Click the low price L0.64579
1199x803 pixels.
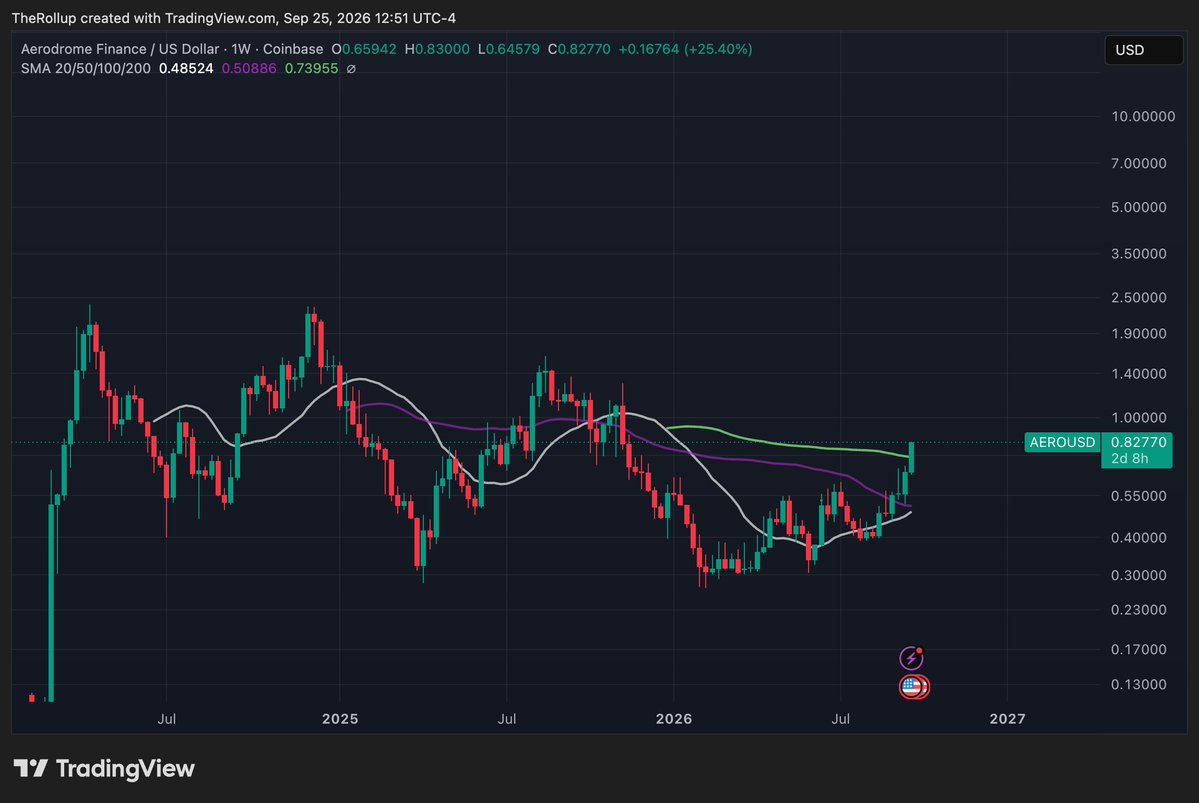tap(509, 49)
